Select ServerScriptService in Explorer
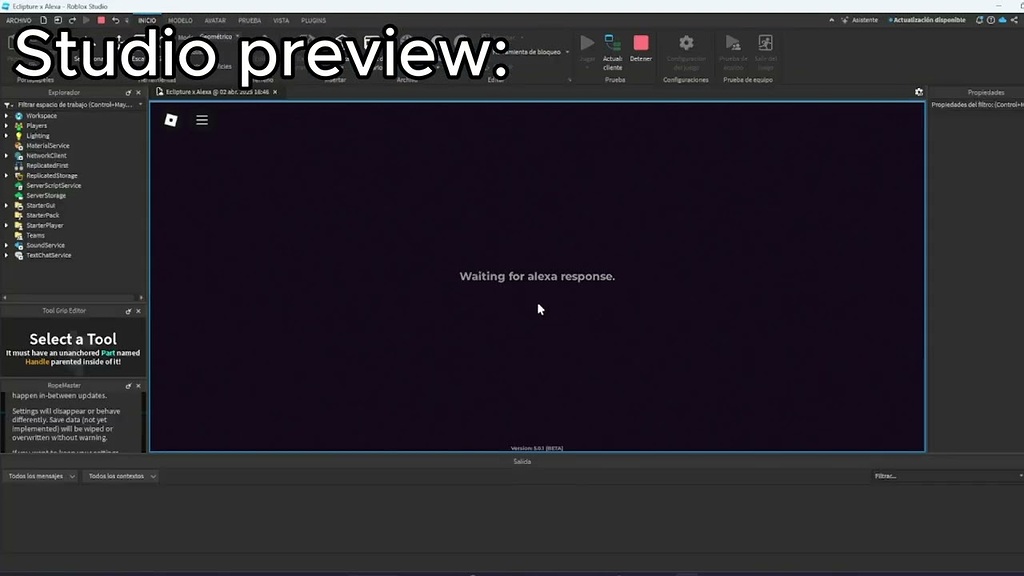1024x576 pixels. point(54,185)
